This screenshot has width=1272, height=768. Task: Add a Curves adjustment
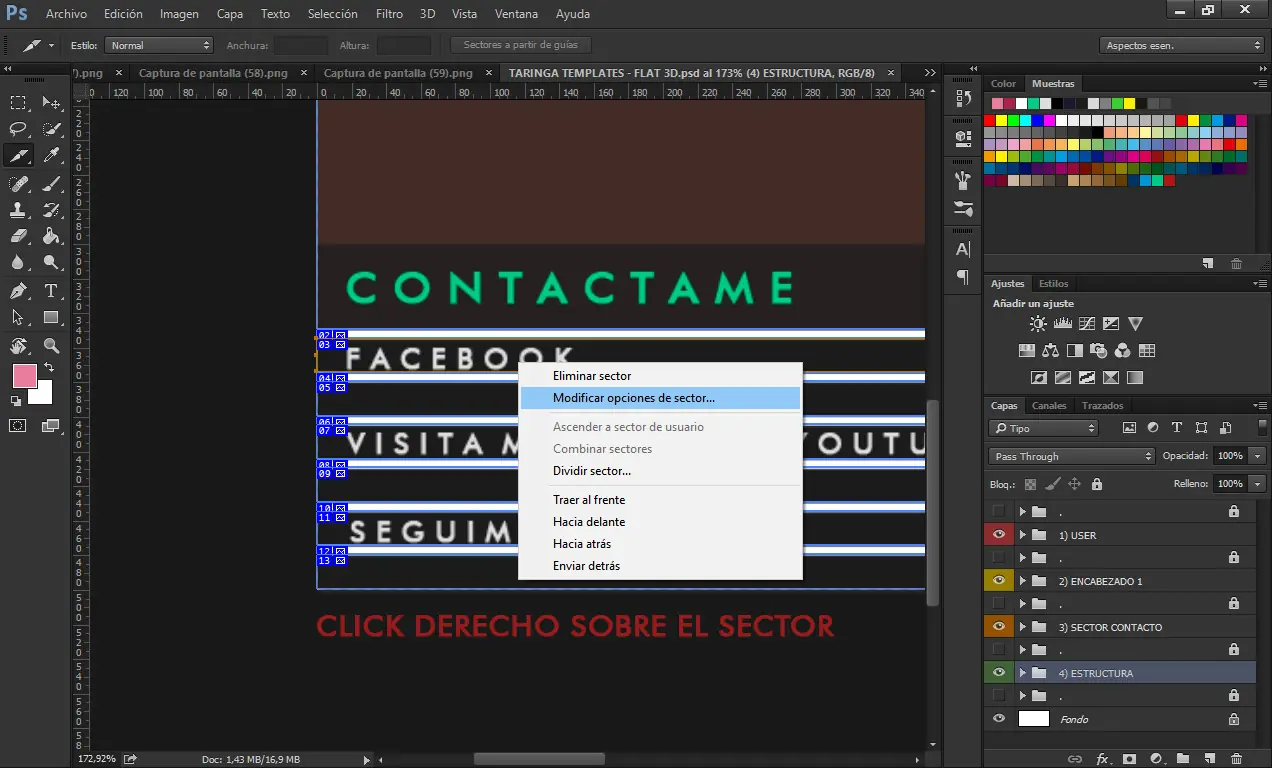[1086, 324]
